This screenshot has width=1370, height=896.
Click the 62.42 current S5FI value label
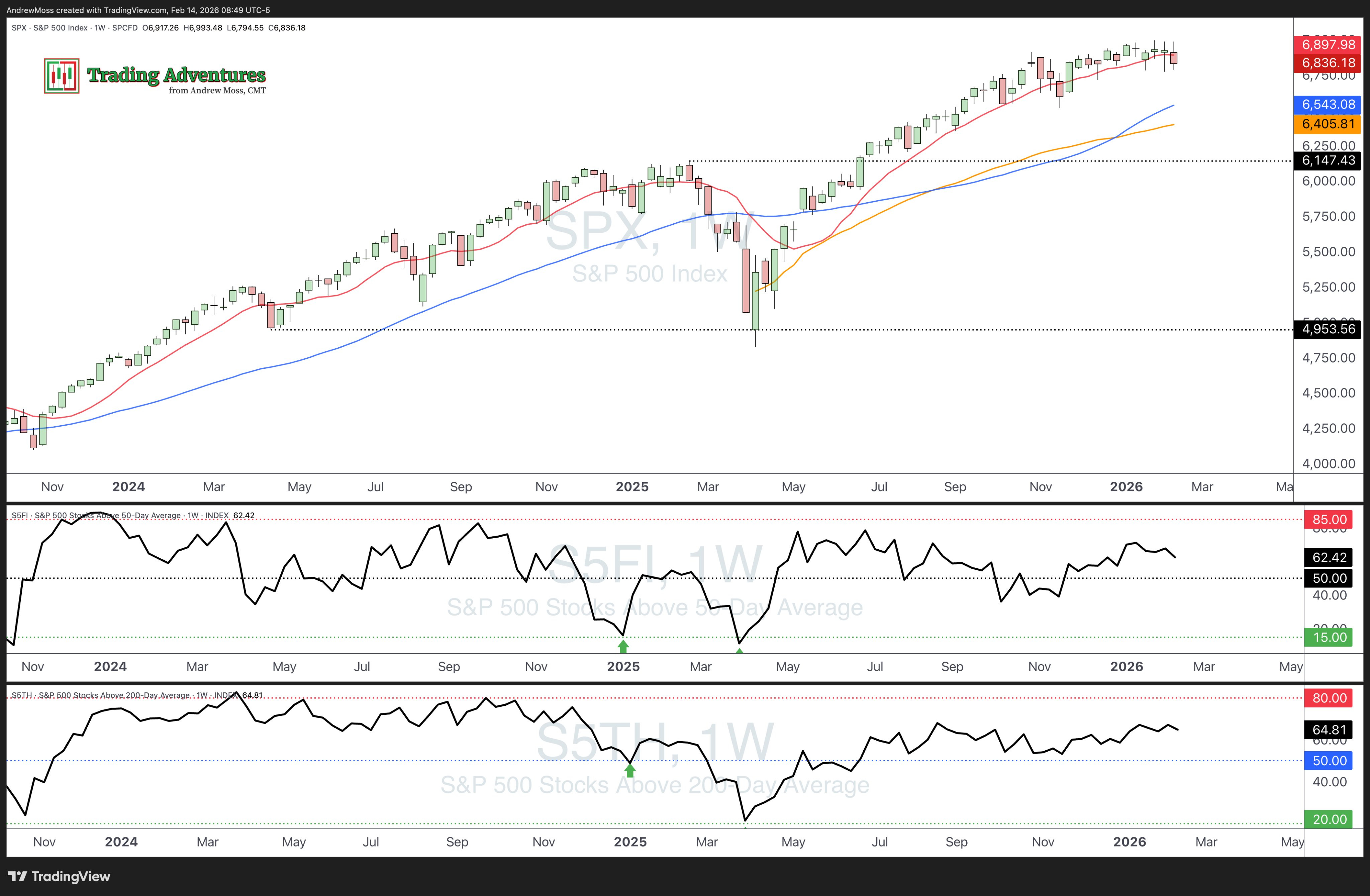[1329, 557]
